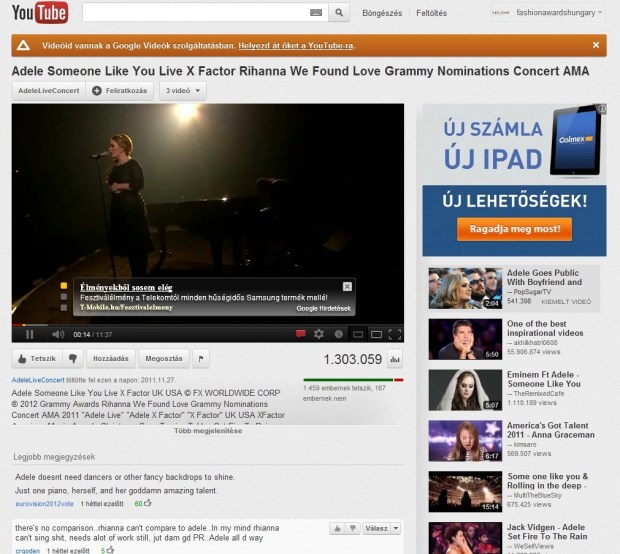This screenshot has width=620, height=554.
Task: Open dropdown arrow next to Válasz
Action: (396, 528)
